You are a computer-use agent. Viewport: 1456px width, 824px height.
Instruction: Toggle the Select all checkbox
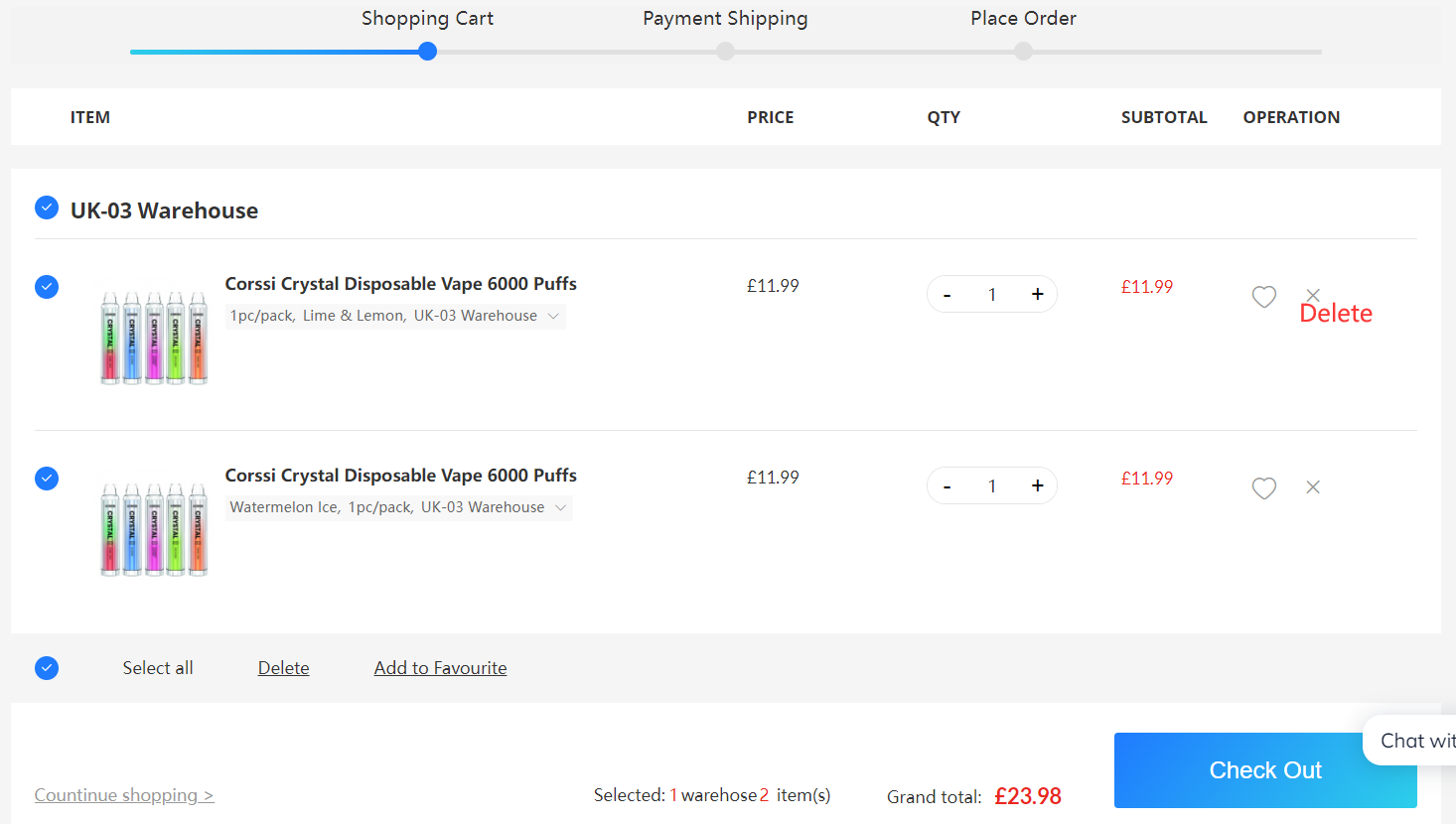click(47, 668)
